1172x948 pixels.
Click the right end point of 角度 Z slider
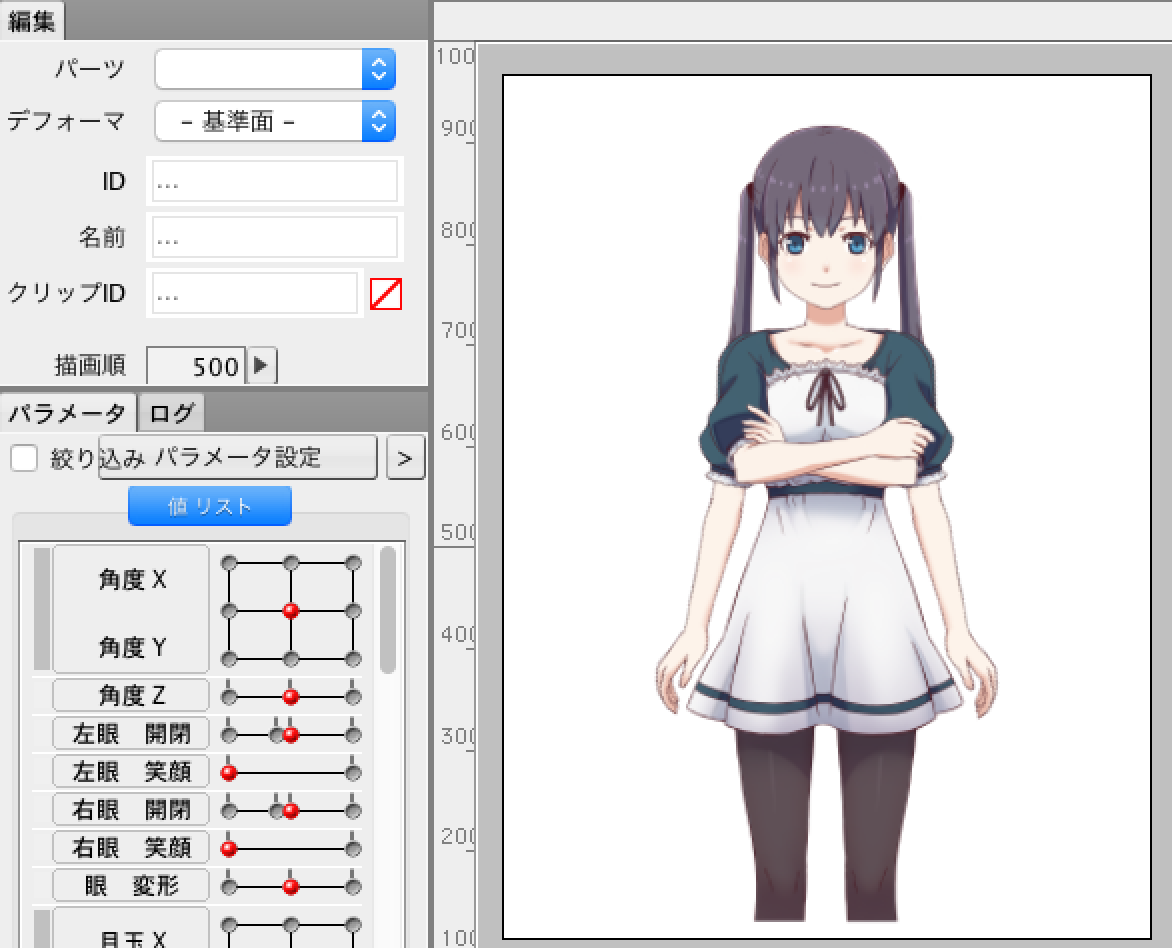(x=354, y=697)
